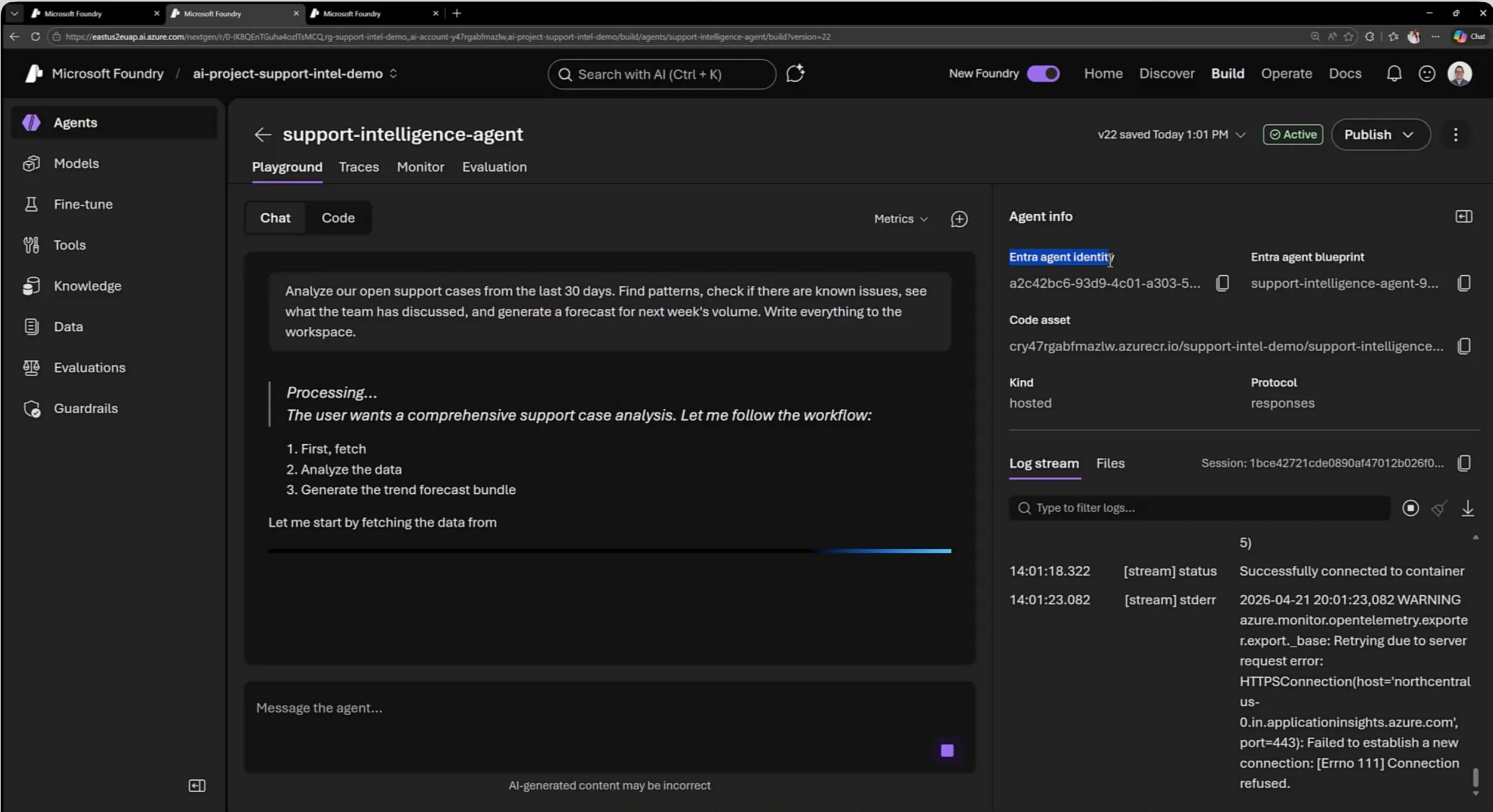Download the log stream output
This screenshot has width=1493, height=812.
[1468, 508]
